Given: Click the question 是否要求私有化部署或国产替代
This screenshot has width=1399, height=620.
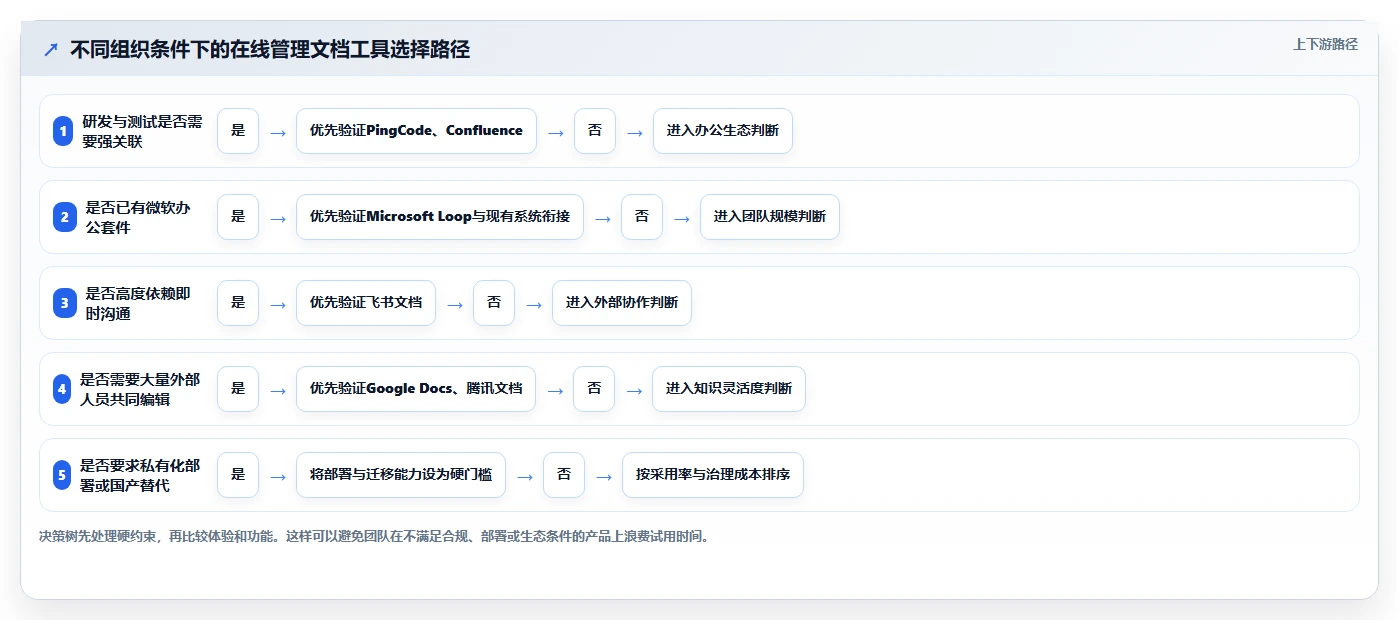Looking at the screenshot, I should (x=141, y=475).
